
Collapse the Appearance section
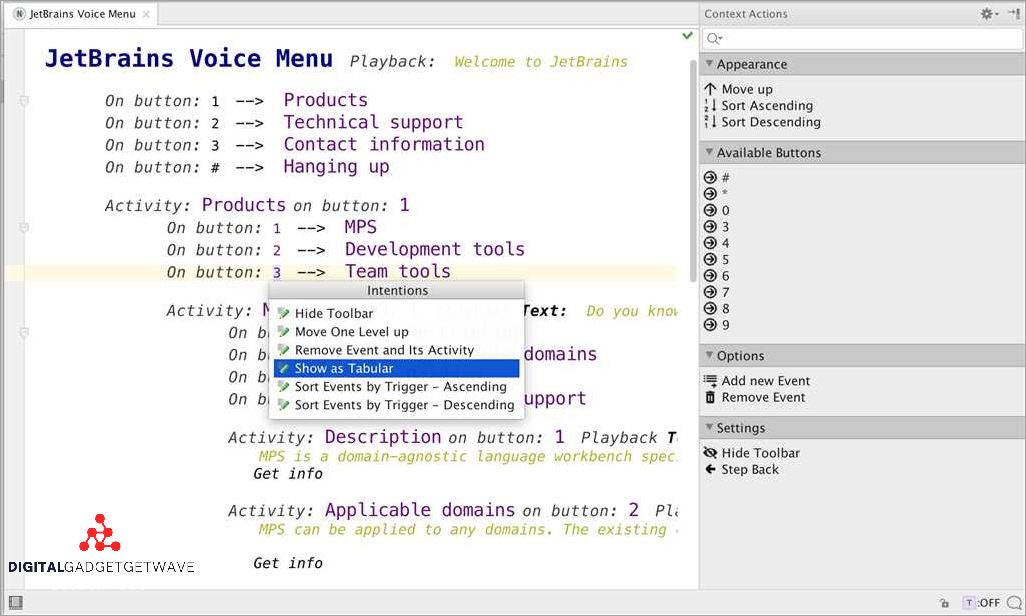coord(709,64)
